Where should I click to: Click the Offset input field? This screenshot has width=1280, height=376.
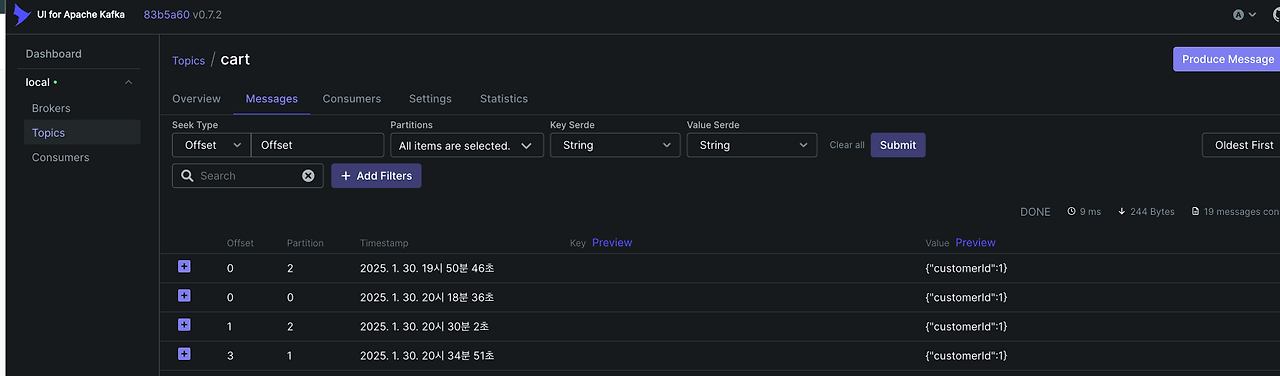[317, 145]
